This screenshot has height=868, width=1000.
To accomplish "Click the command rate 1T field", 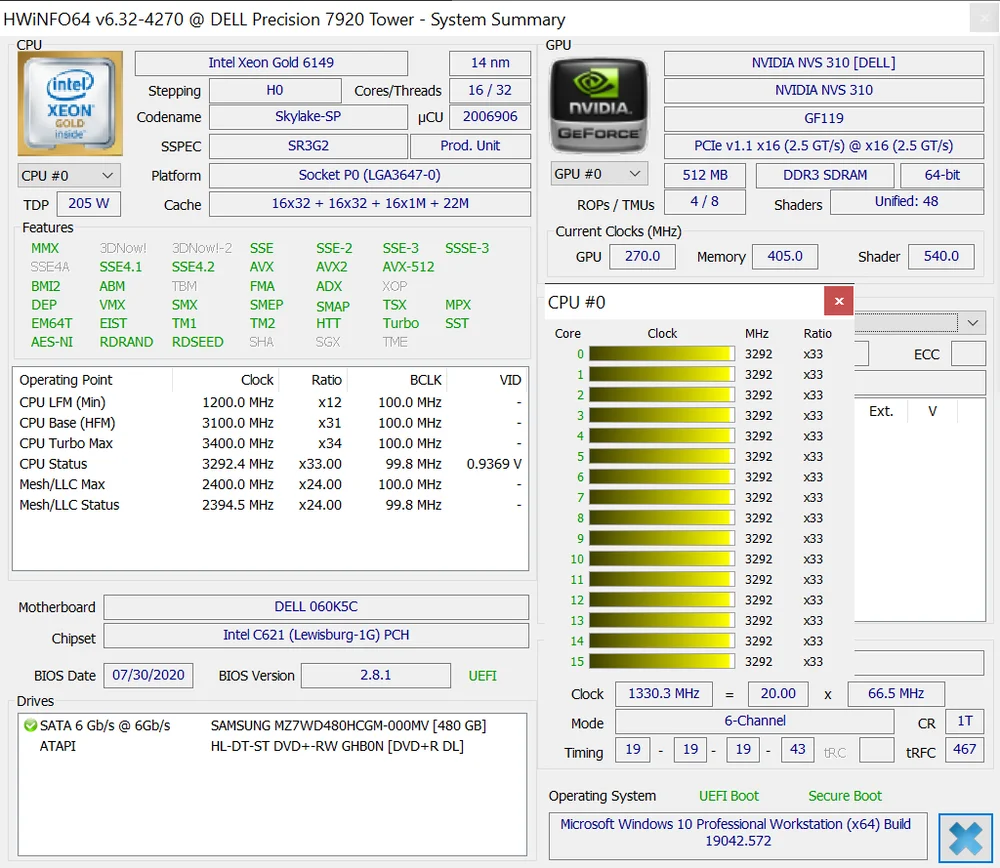I will click(x=964, y=721).
